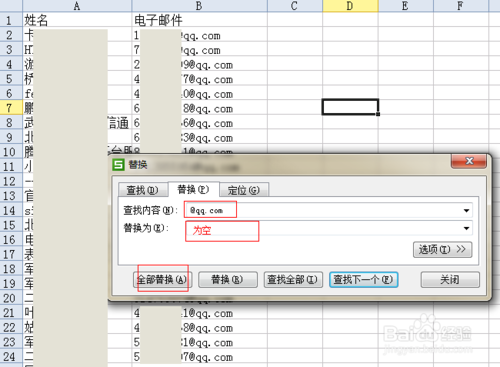
Task: Click the Find what (查找内容) input field
Action: (328, 210)
